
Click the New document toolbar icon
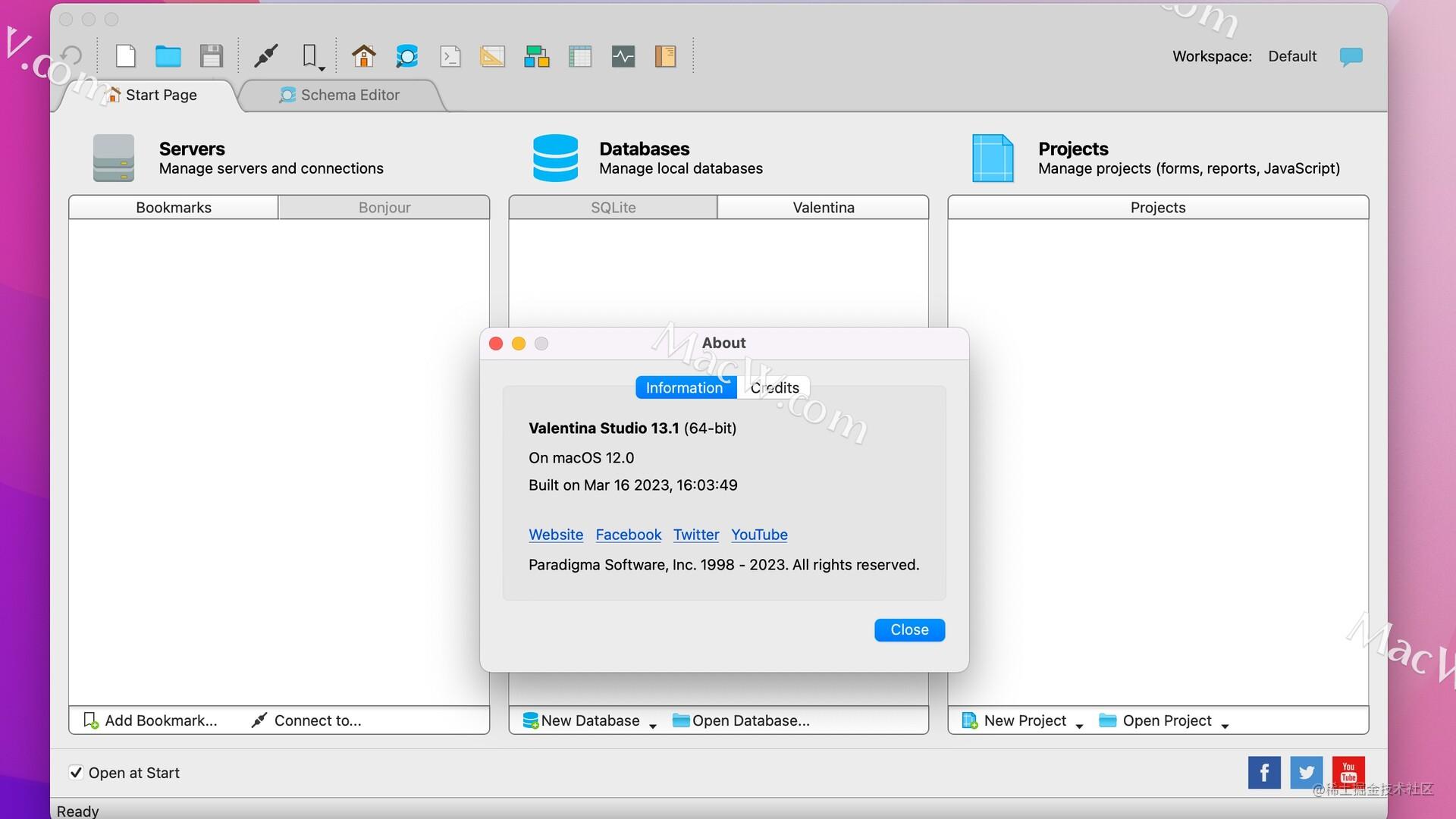point(126,56)
